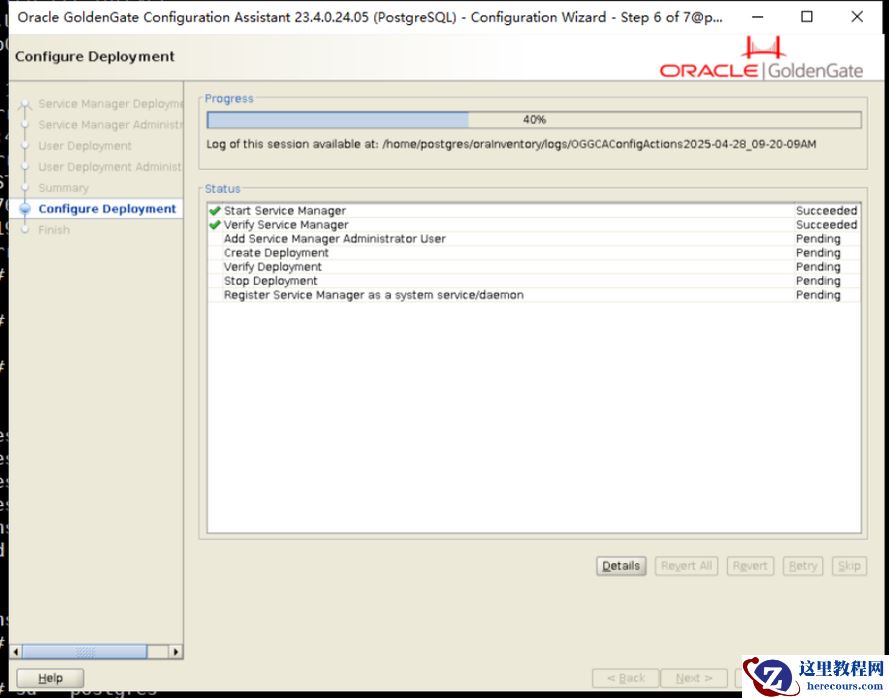Click the 40% progress bar
The width and height of the screenshot is (889, 698).
point(534,120)
